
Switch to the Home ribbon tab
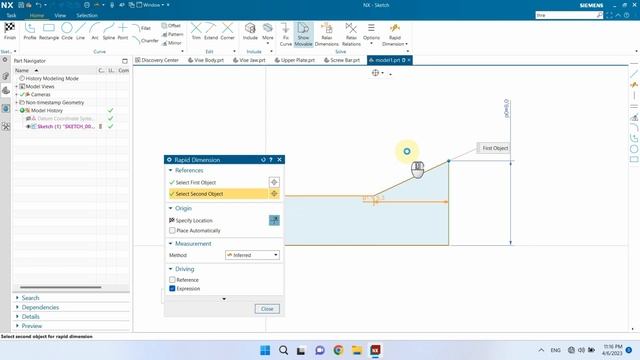click(37, 16)
